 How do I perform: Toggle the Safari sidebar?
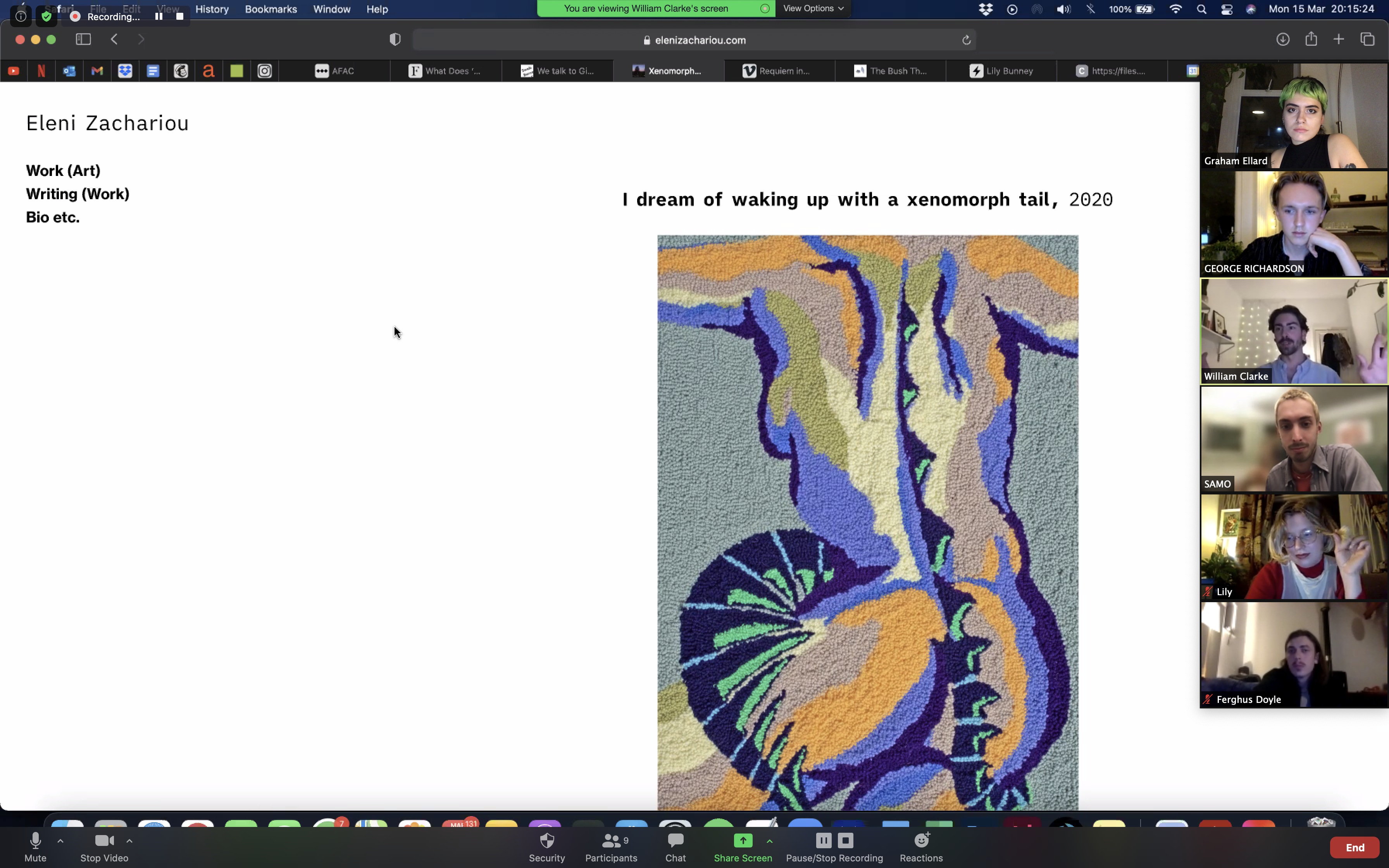(83, 39)
